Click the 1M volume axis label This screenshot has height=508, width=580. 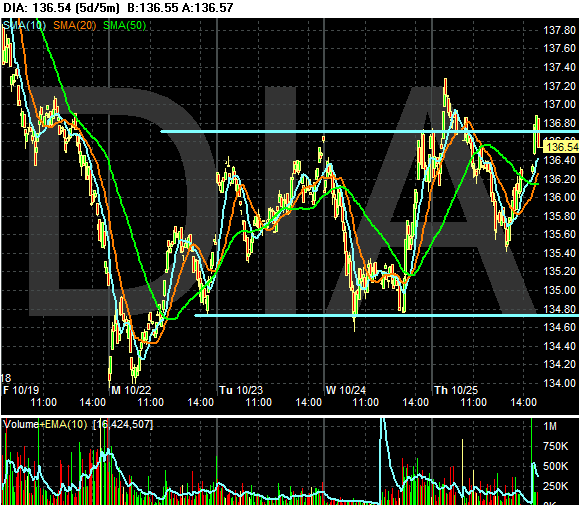coord(550,427)
